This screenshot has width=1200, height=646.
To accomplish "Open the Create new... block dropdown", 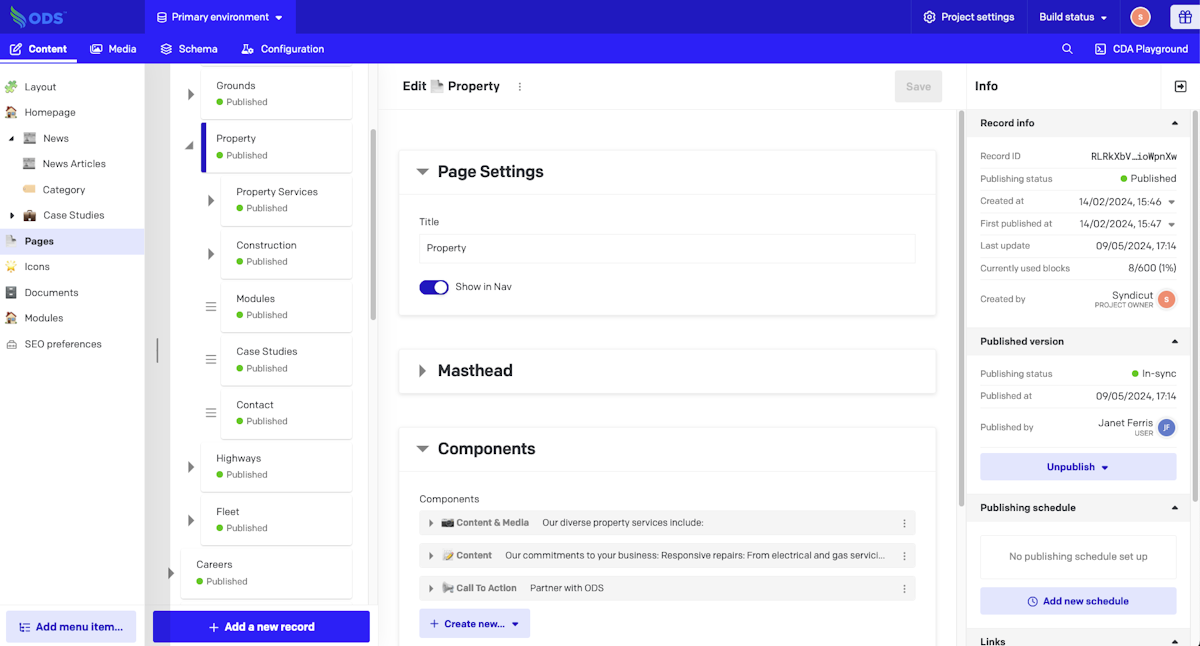I will click(475, 624).
